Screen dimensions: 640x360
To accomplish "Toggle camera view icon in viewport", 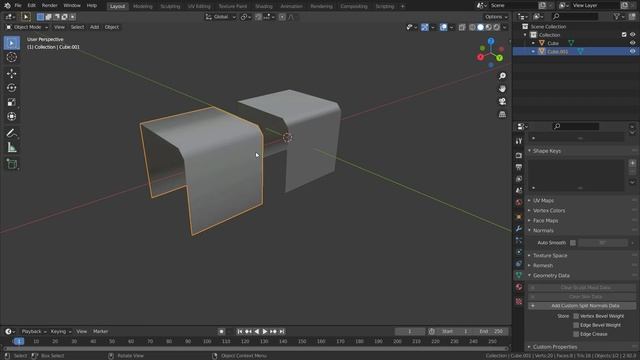I will tap(502, 101).
